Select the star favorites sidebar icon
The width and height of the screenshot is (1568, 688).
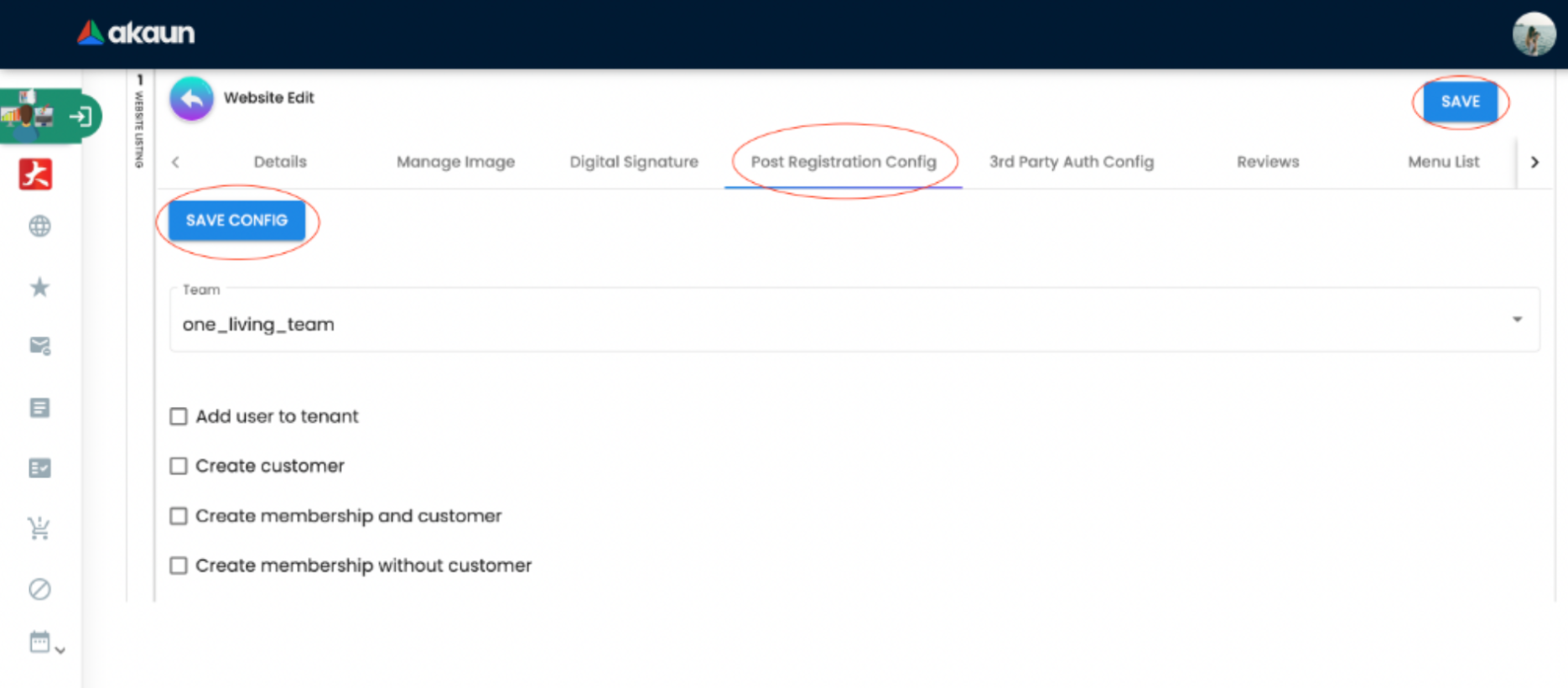tap(39, 288)
